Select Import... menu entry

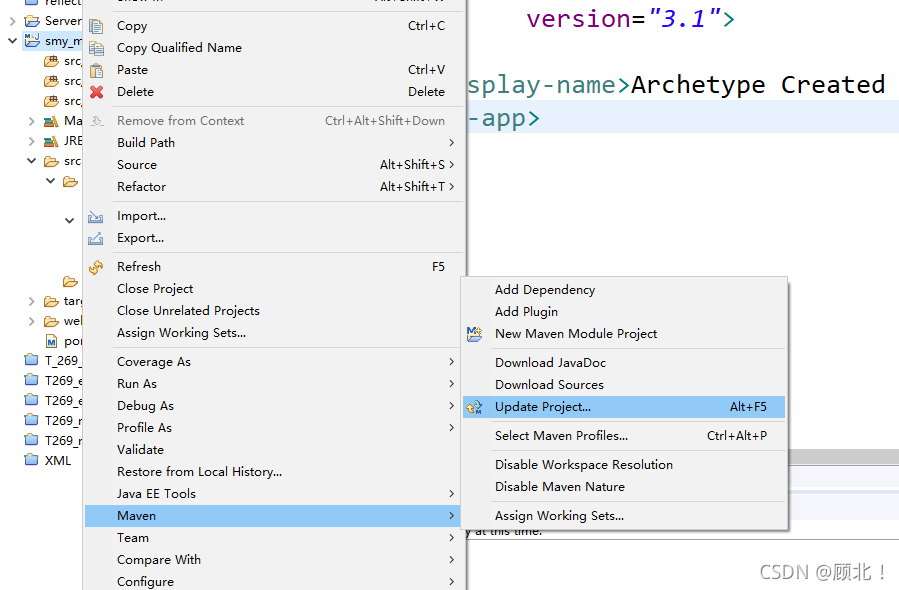[273, 216]
